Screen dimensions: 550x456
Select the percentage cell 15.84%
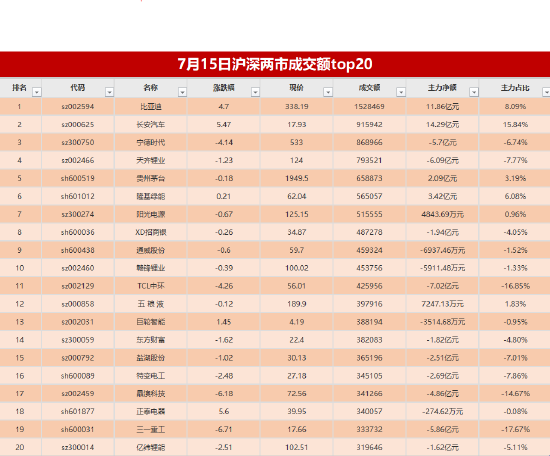click(x=515, y=124)
